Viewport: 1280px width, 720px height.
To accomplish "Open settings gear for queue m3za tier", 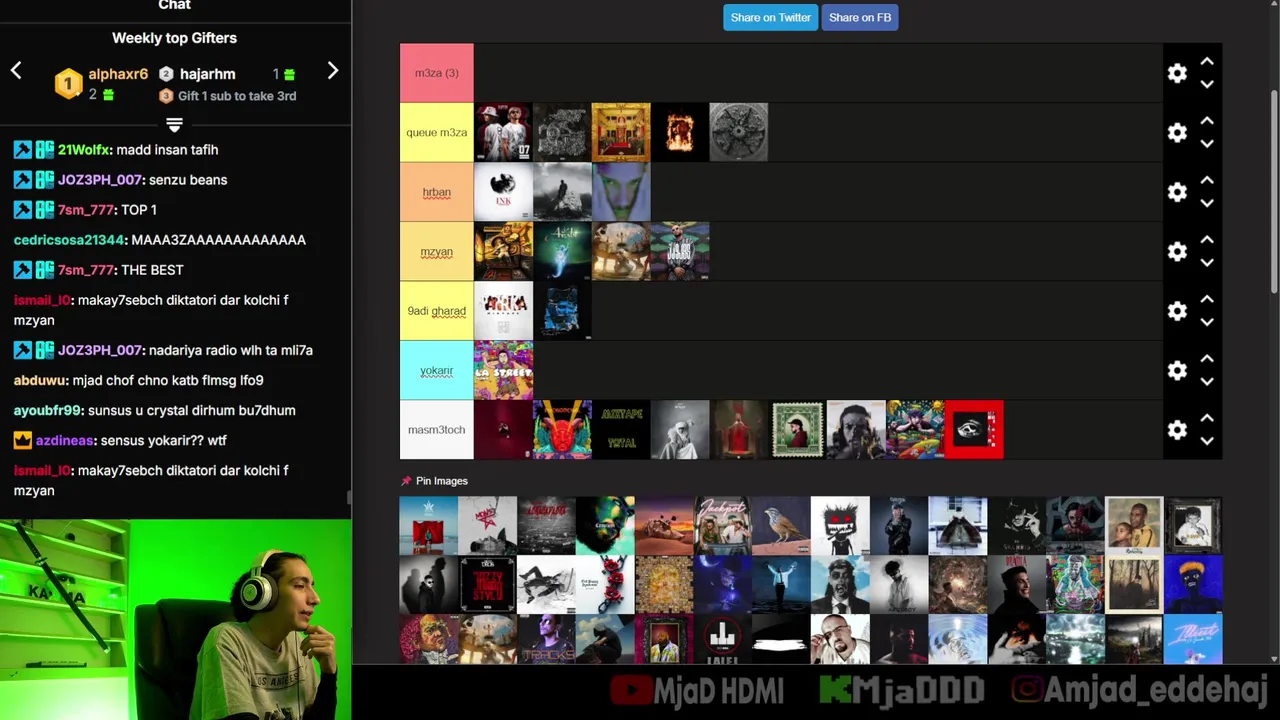I will 1177,133.
